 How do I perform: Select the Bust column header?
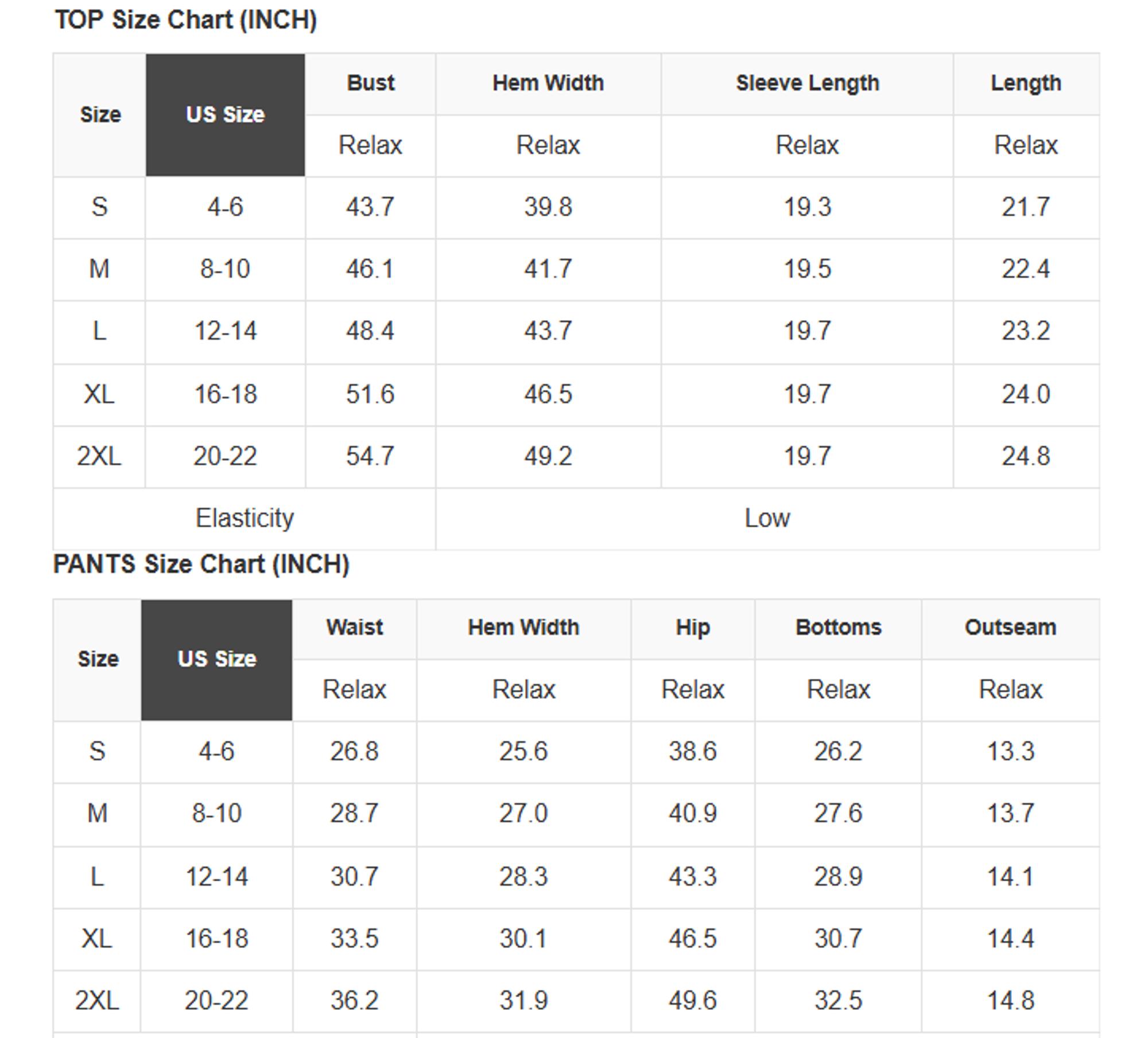click(370, 83)
